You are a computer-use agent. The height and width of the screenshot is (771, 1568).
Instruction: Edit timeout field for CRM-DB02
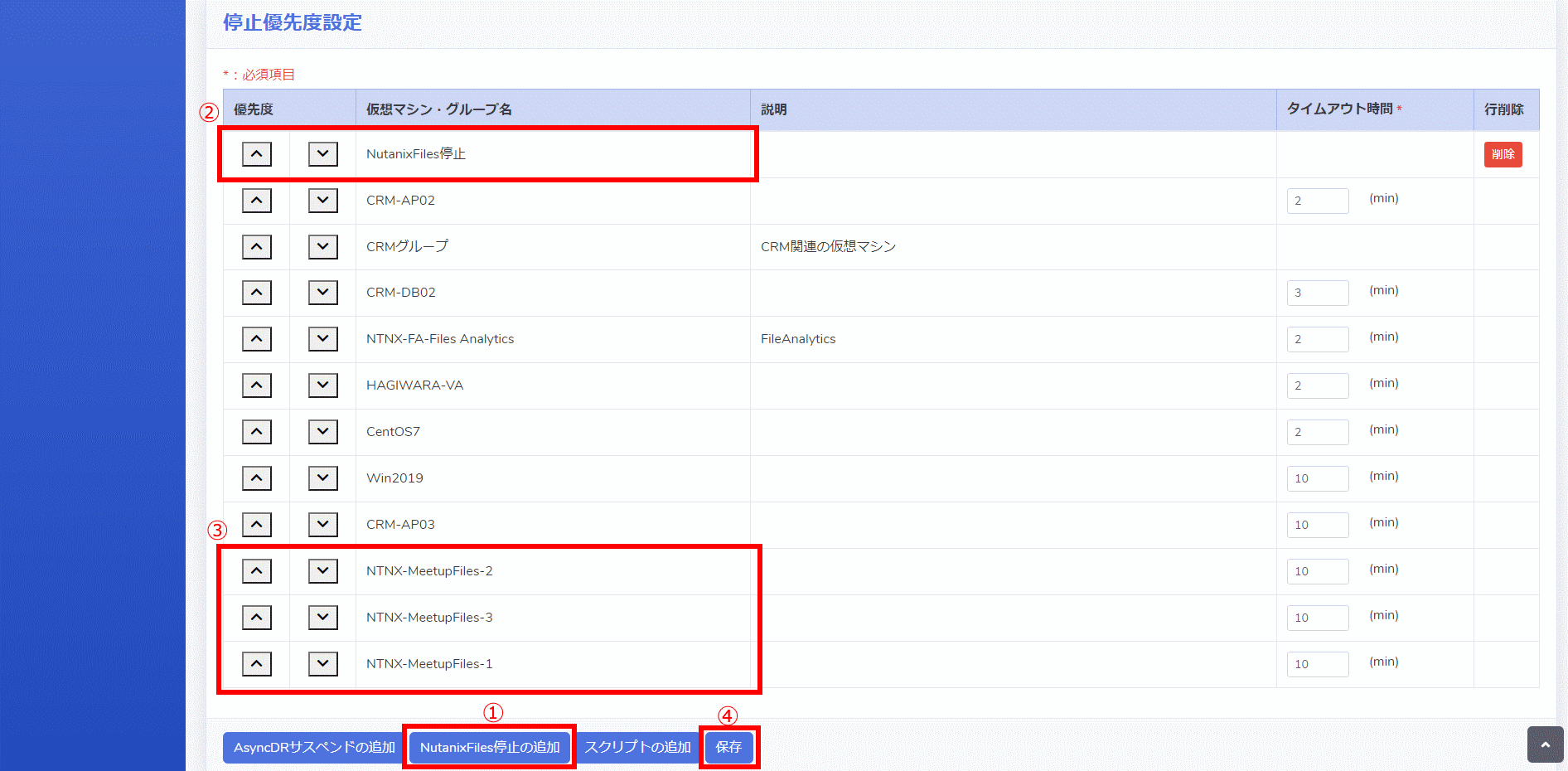point(1318,293)
